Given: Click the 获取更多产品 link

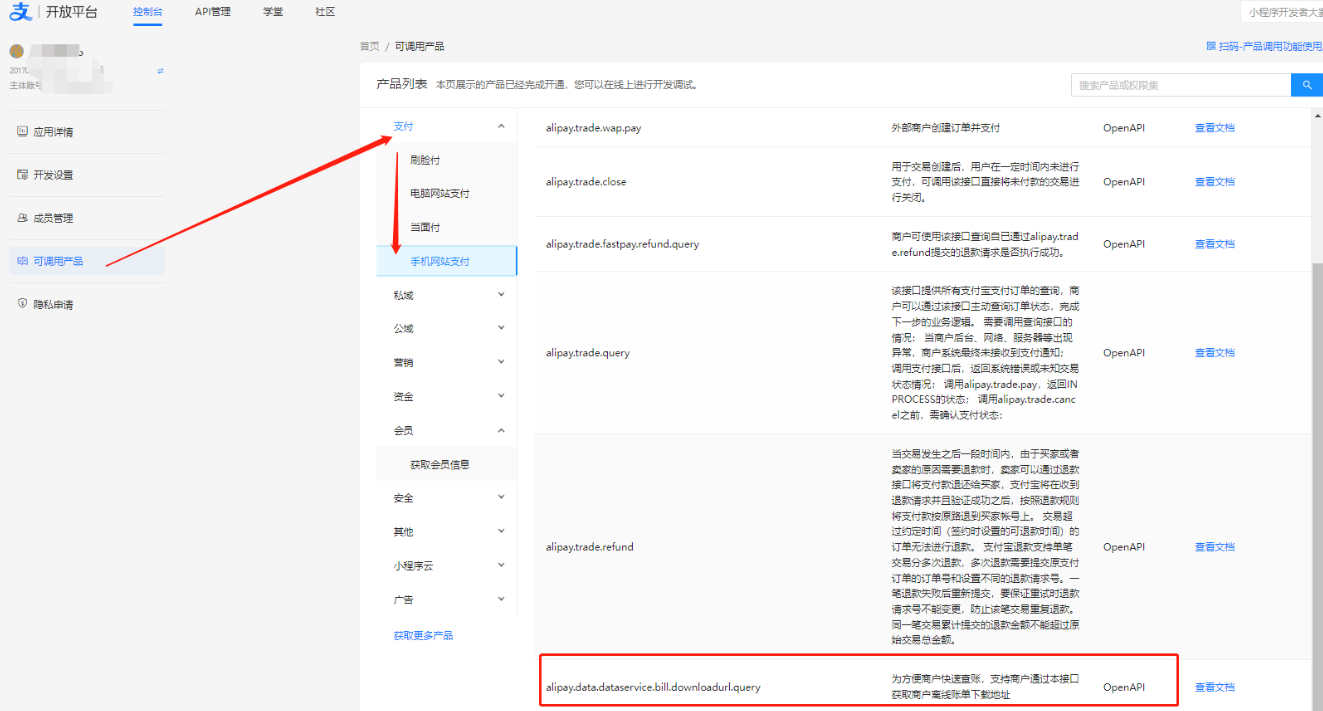Looking at the screenshot, I should [423, 636].
